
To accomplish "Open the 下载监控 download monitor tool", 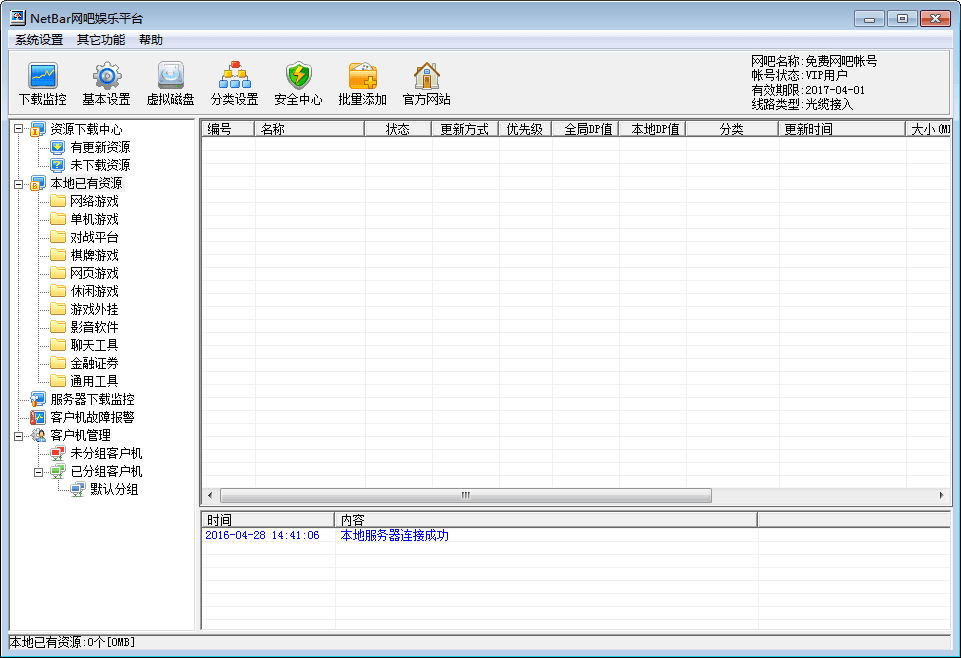I will click(43, 84).
